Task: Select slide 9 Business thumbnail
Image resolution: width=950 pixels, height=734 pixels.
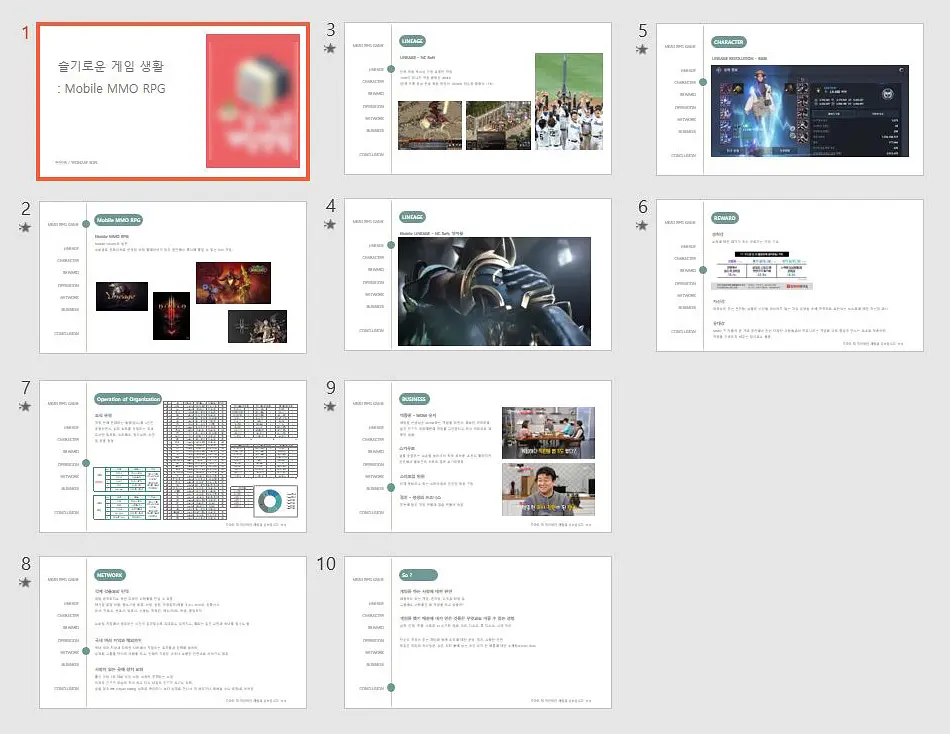Action: click(x=478, y=456)
